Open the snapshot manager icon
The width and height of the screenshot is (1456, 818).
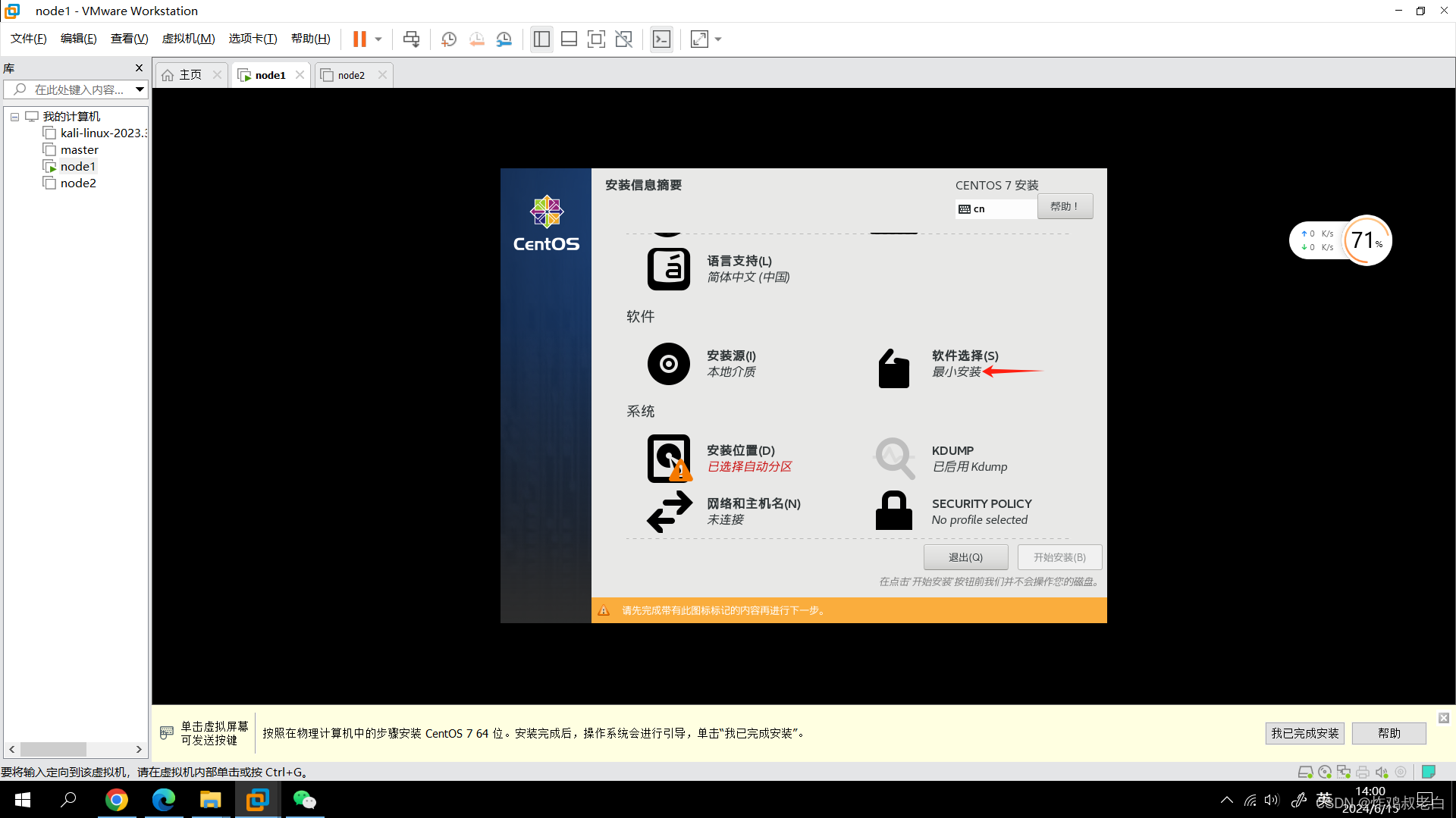tap(504, 39)
